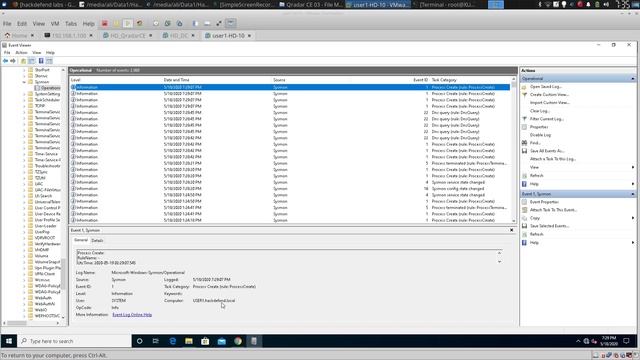Switch to the Details tab of event
This screenshot has width=640, height=360.
(x=97, y=240)
